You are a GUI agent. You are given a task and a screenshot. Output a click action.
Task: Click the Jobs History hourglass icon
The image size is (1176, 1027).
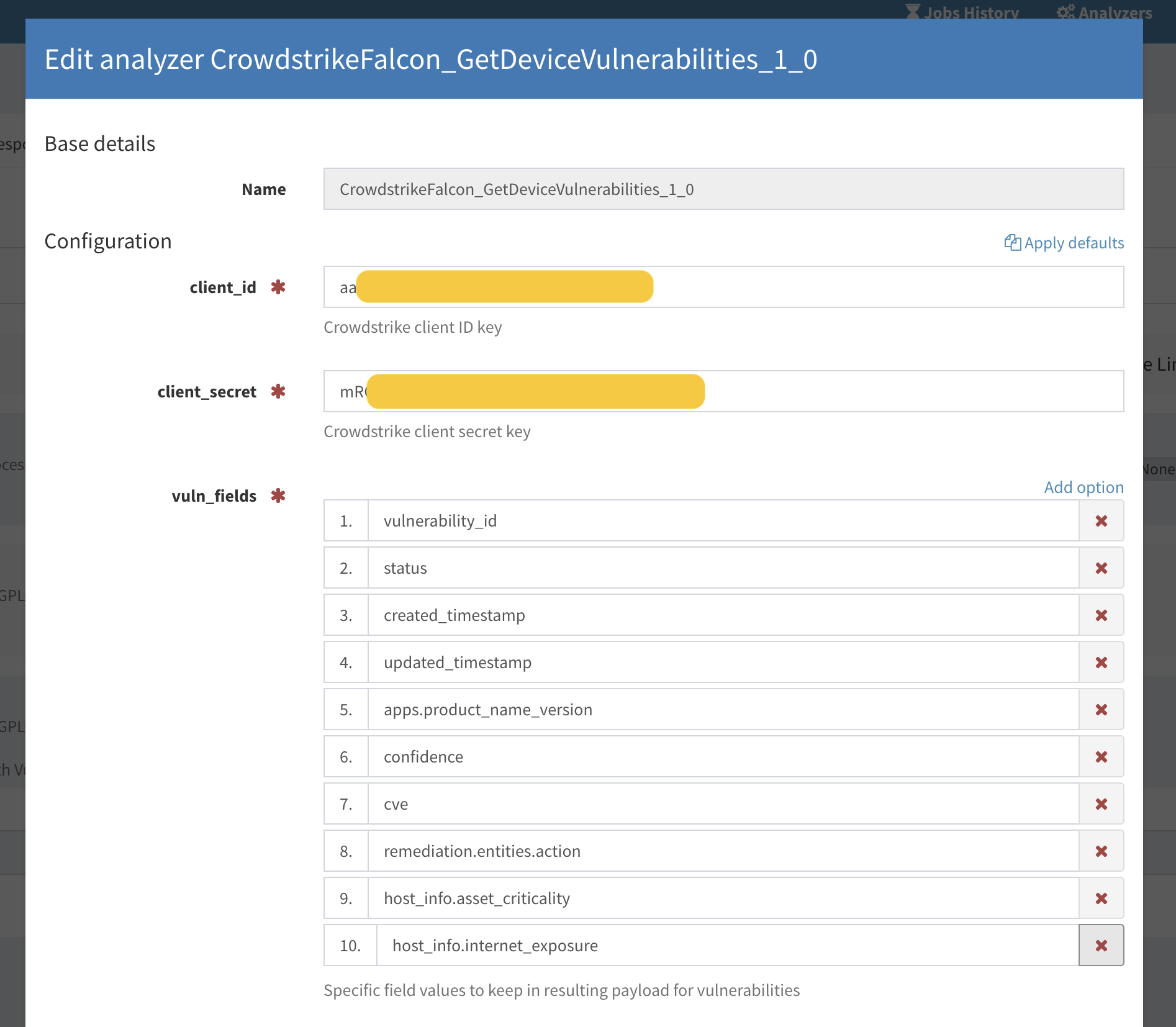pos(913,12)
